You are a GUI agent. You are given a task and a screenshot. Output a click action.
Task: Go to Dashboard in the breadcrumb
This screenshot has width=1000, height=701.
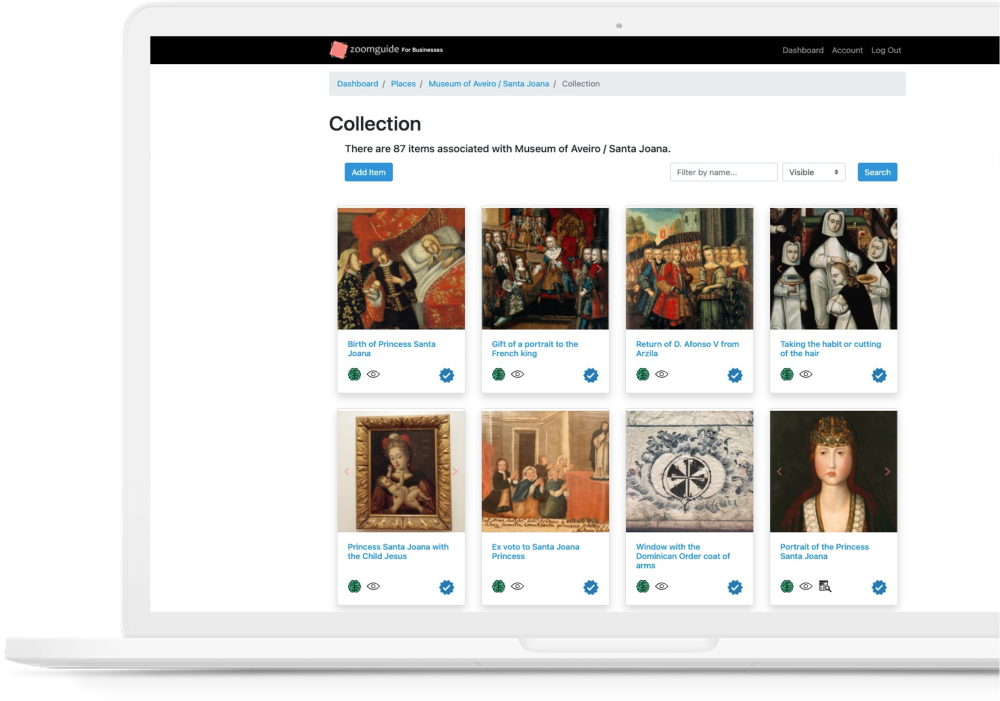[357, 84]
